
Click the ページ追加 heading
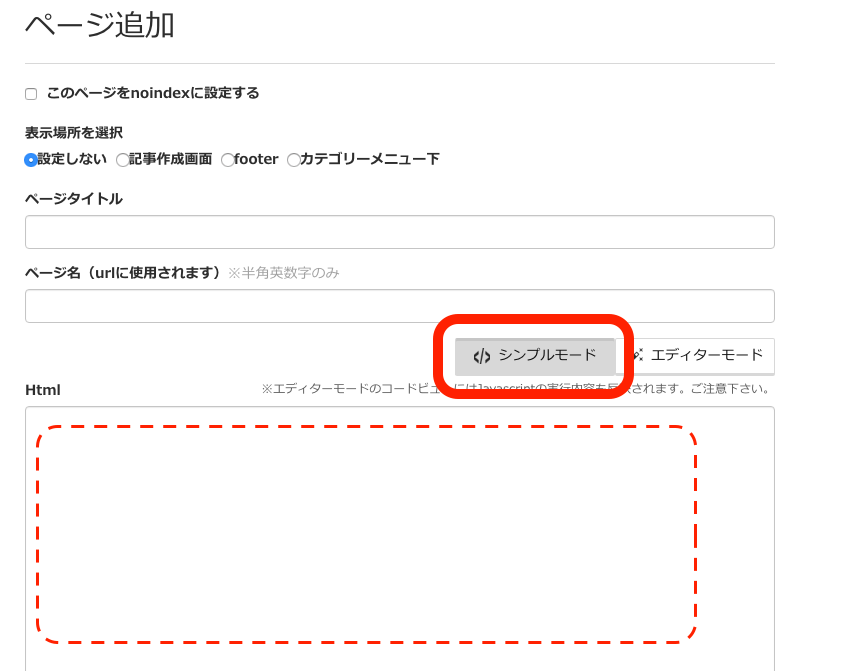(100, 25)
